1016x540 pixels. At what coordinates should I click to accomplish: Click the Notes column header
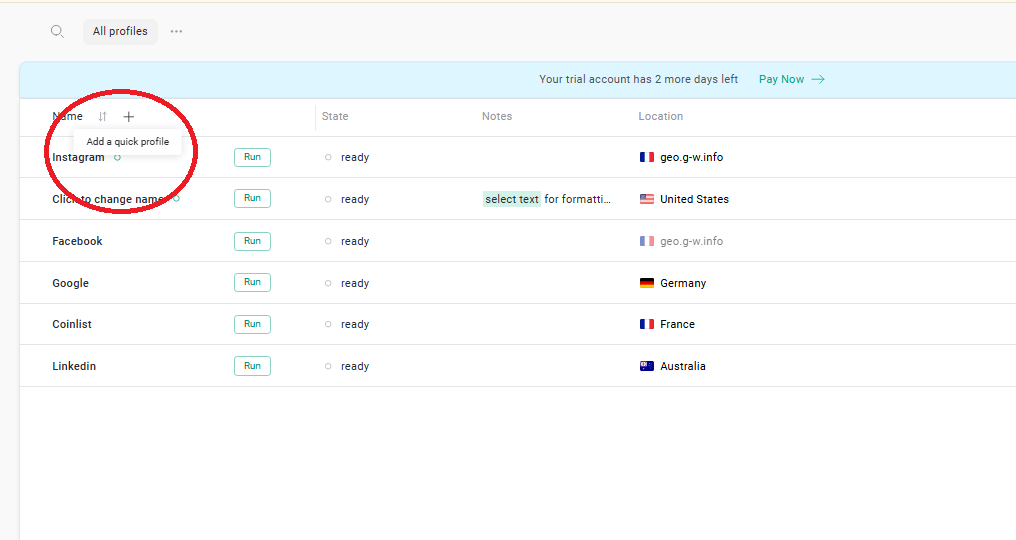click(497, 116)
